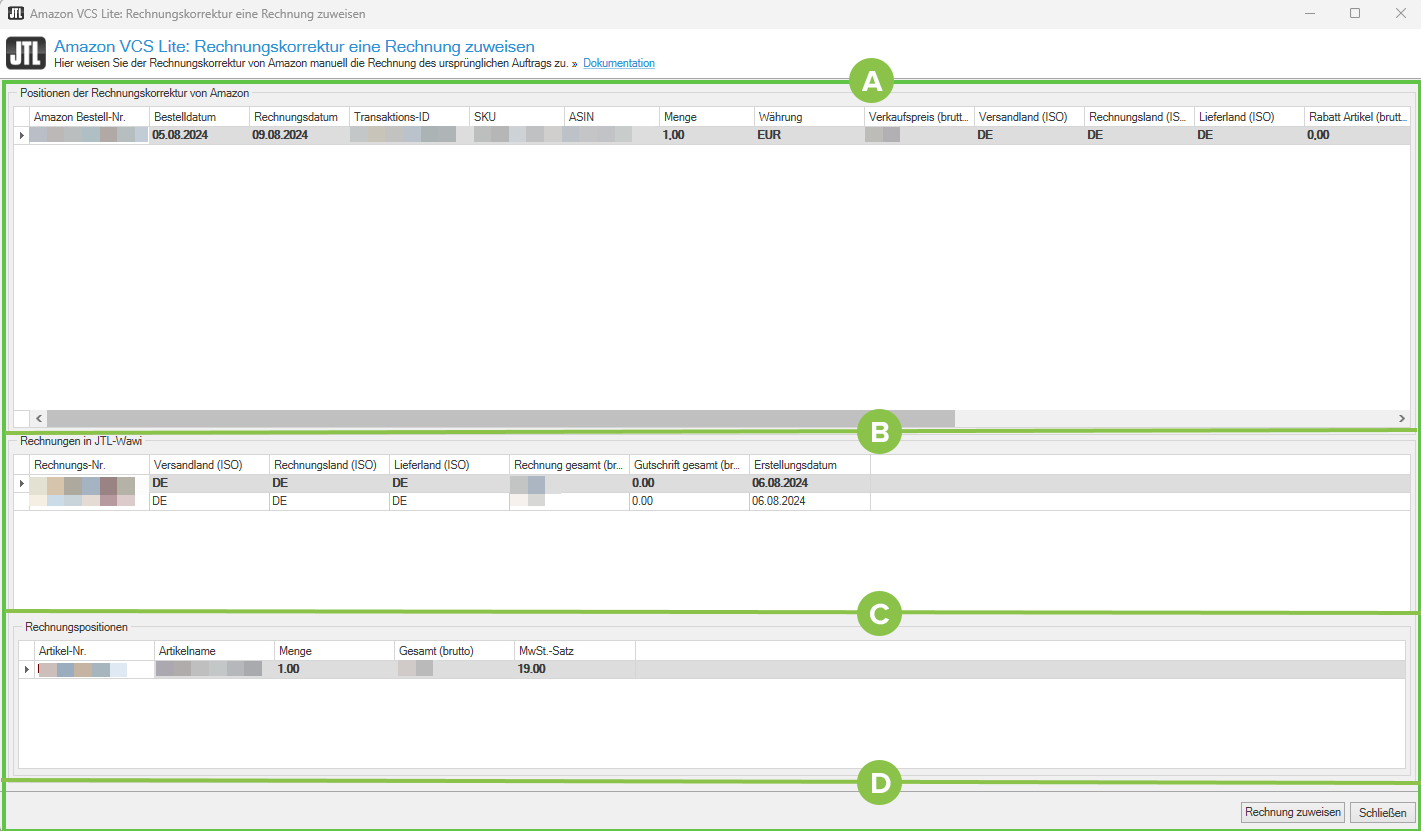Click the Transaktions-ID column header

coord(408,117)
